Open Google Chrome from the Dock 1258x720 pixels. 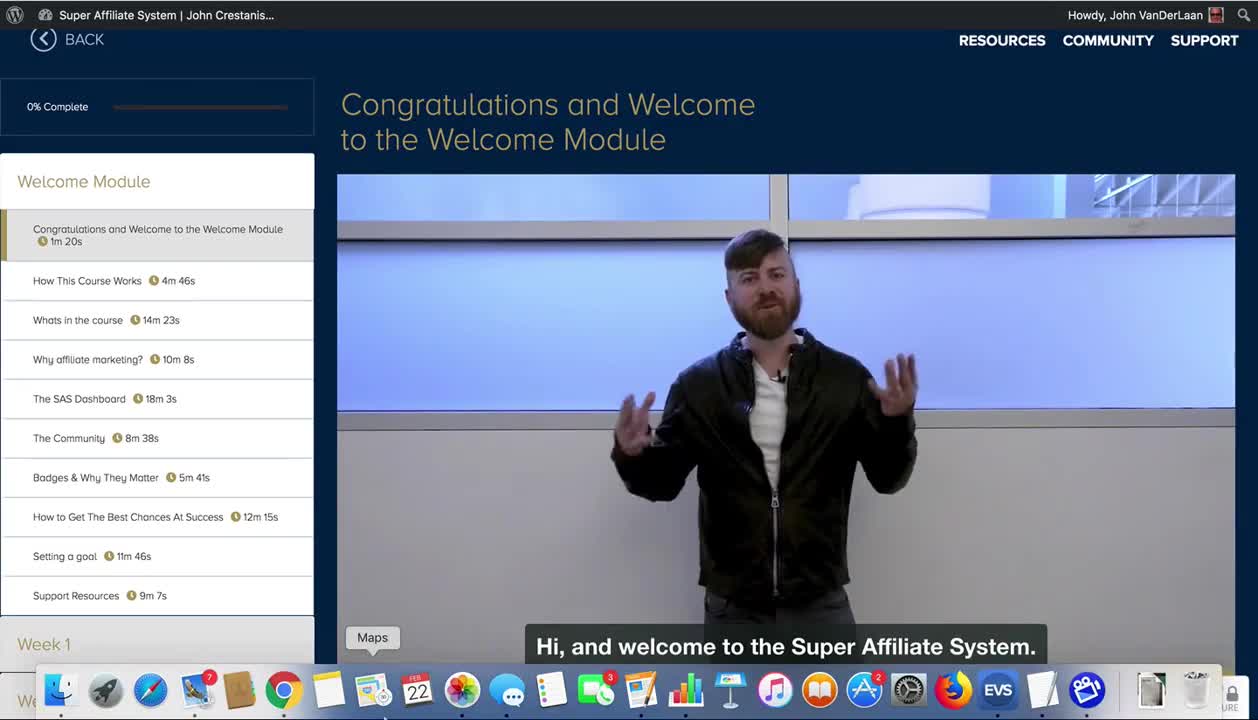[284, 690]
